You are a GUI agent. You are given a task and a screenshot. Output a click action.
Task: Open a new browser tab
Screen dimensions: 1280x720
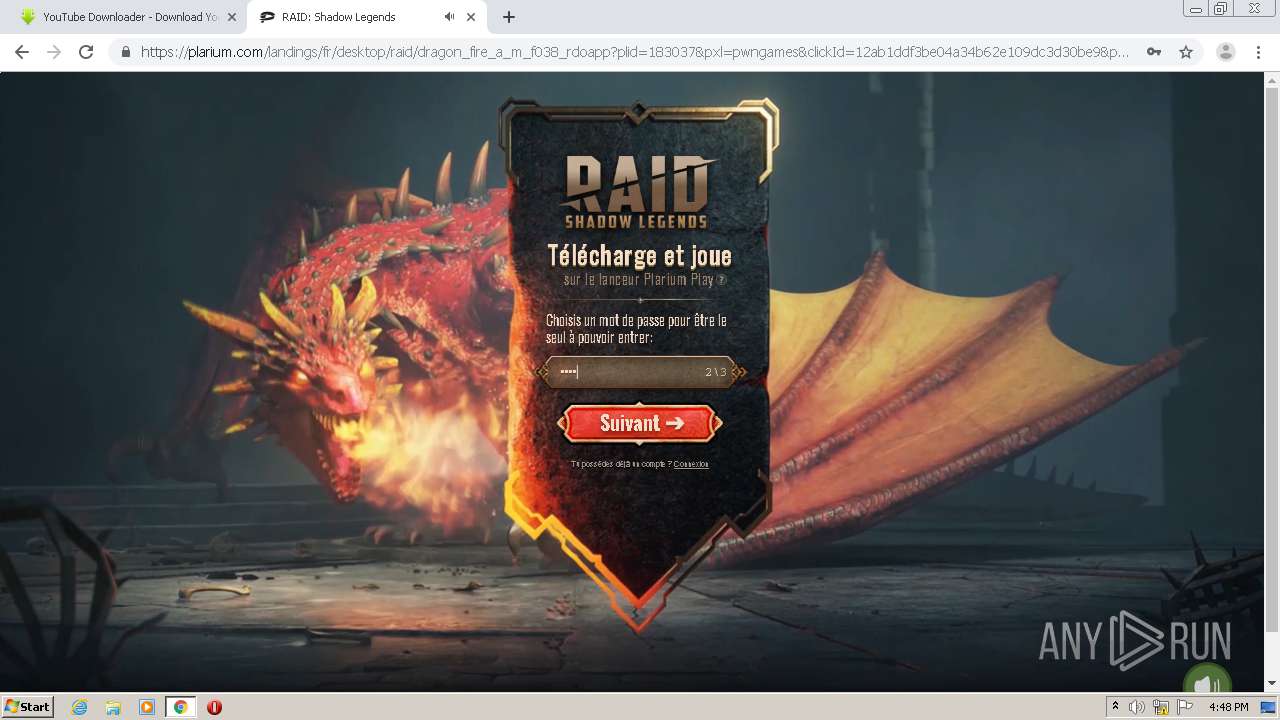click(509, 17)
